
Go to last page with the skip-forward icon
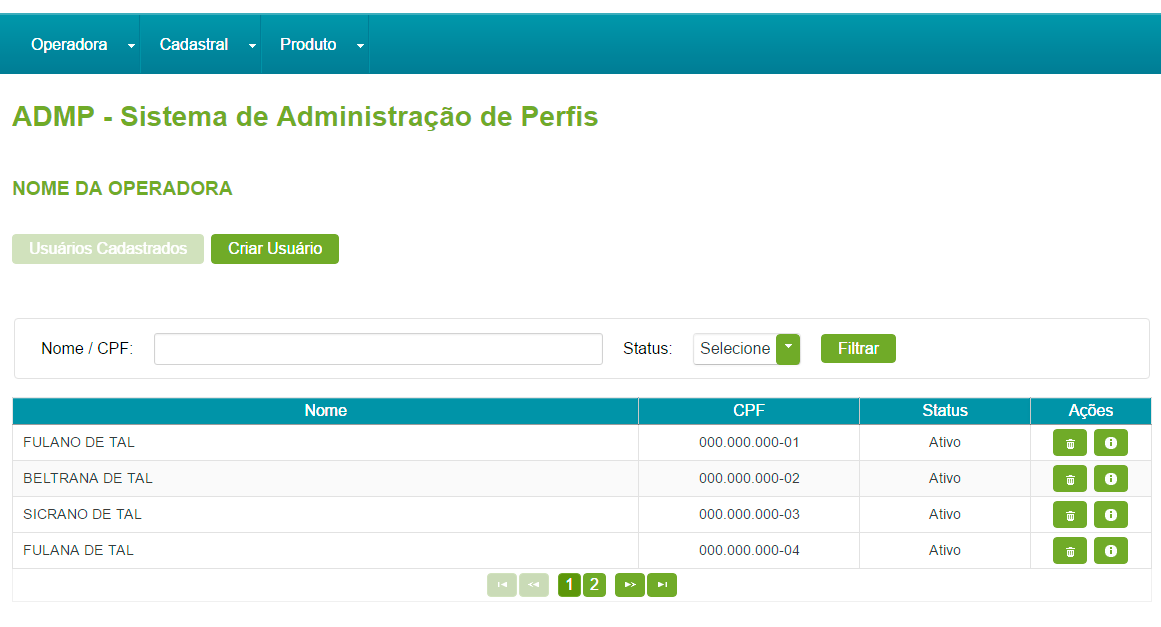pos(662,584)
